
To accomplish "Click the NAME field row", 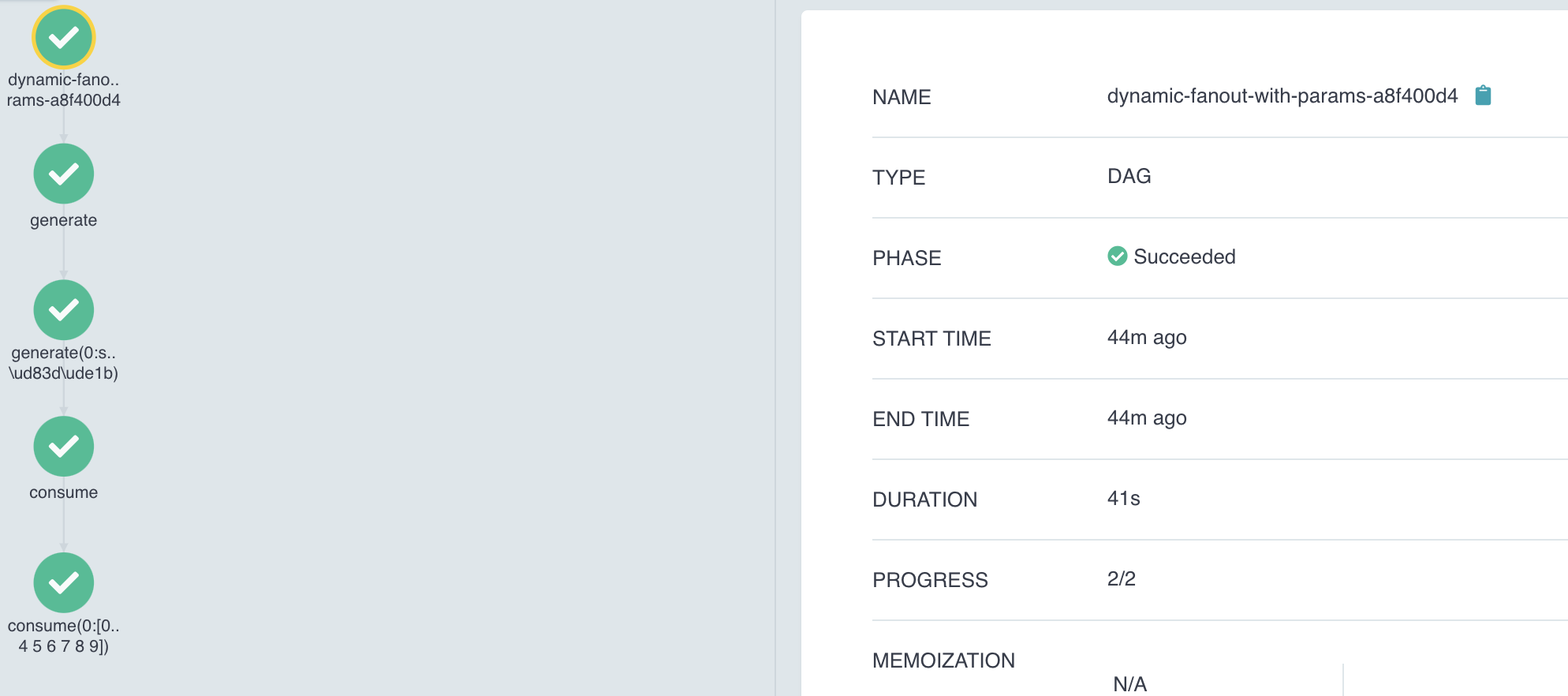I will tap(902, 97).
